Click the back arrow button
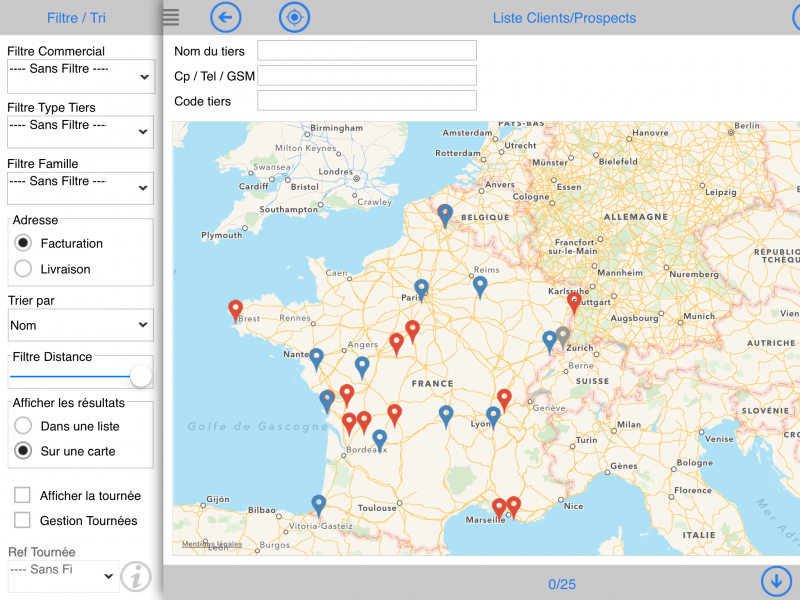This screenshot has height=600, width=800. (x=226, y=17)
